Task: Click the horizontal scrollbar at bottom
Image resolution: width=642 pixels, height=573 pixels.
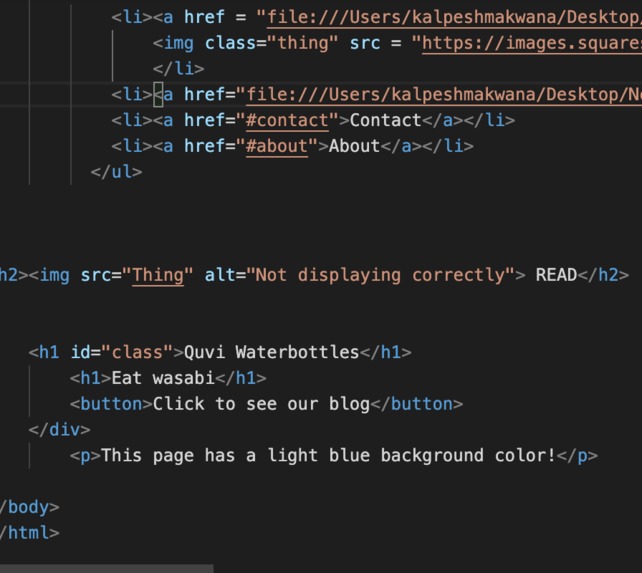Action: tap(106, 568)
